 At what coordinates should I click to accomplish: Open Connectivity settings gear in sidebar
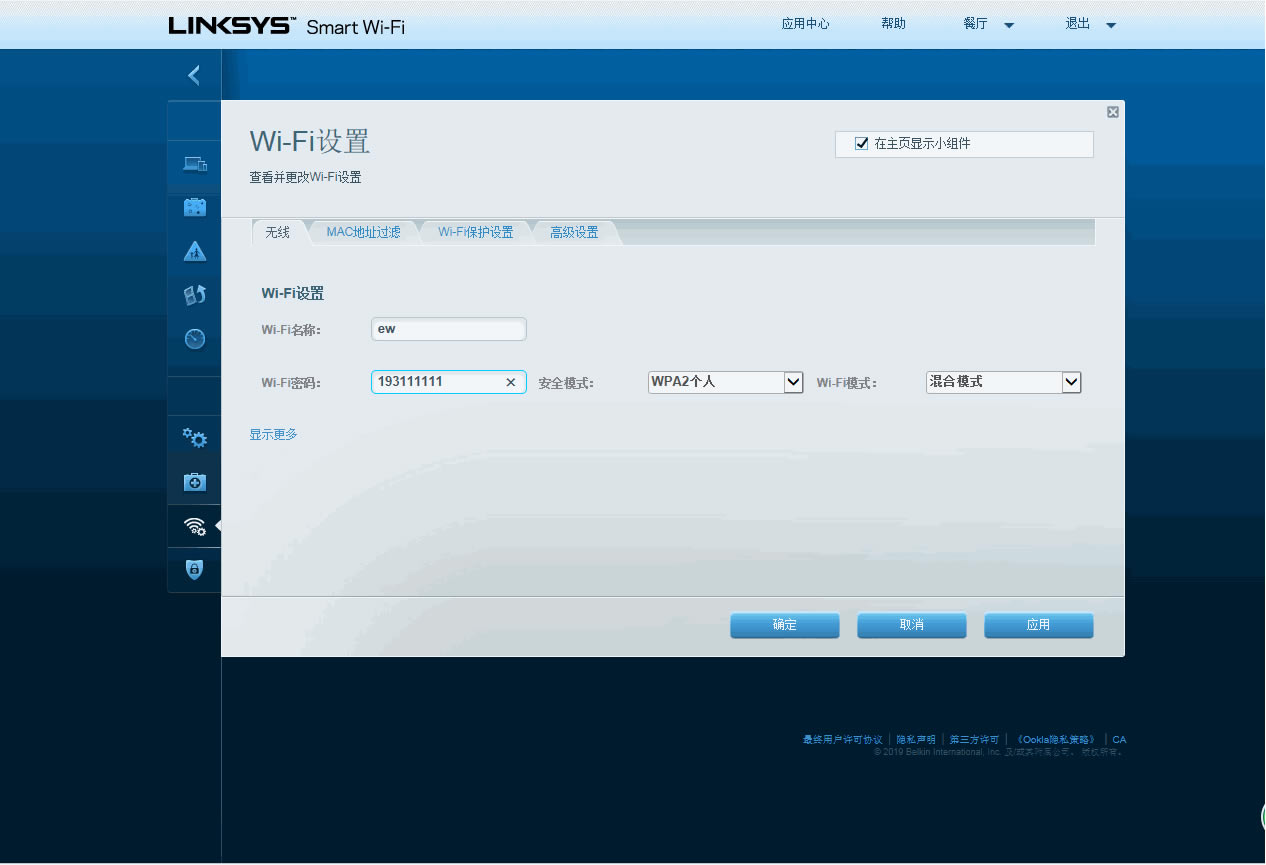tap(194, 437)
